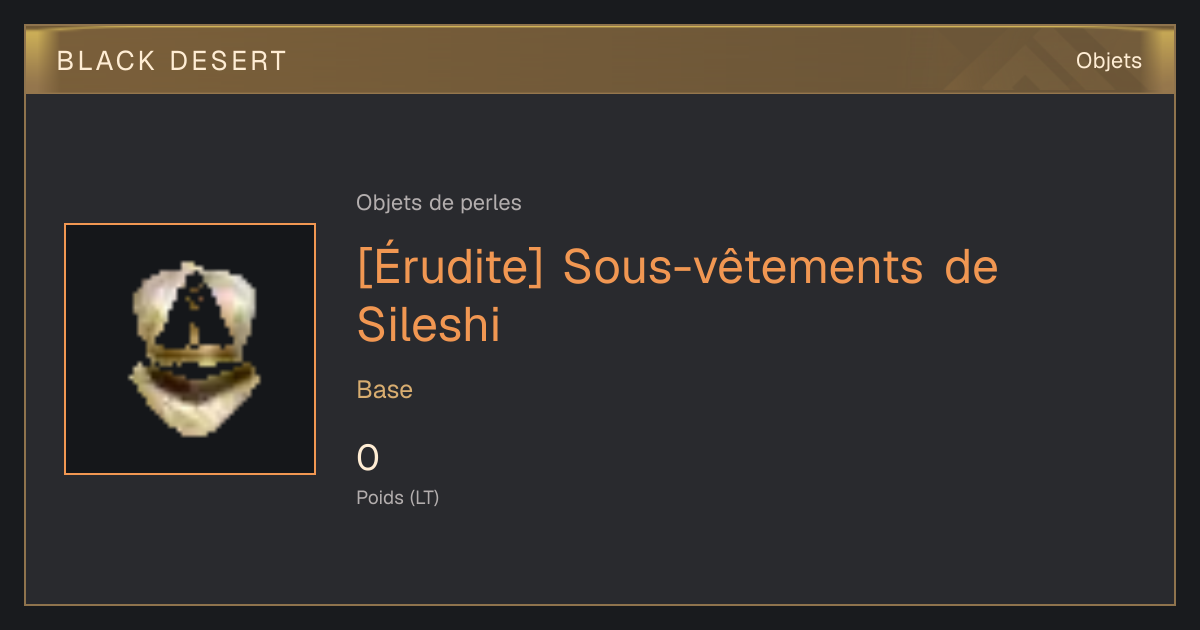
Task: Click the Base grade label
Action: tap(385, 390)
